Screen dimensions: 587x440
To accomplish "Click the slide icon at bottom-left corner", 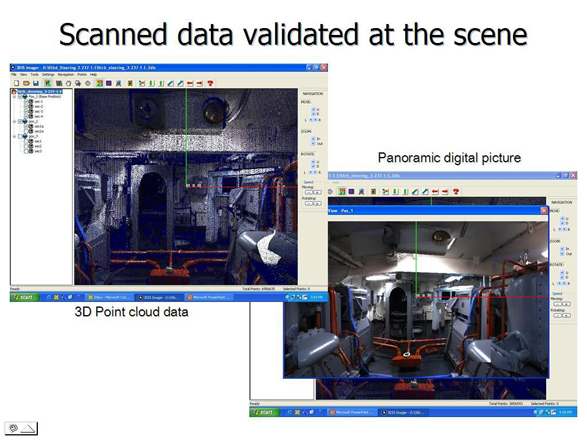I will click(x=21, y=428).
